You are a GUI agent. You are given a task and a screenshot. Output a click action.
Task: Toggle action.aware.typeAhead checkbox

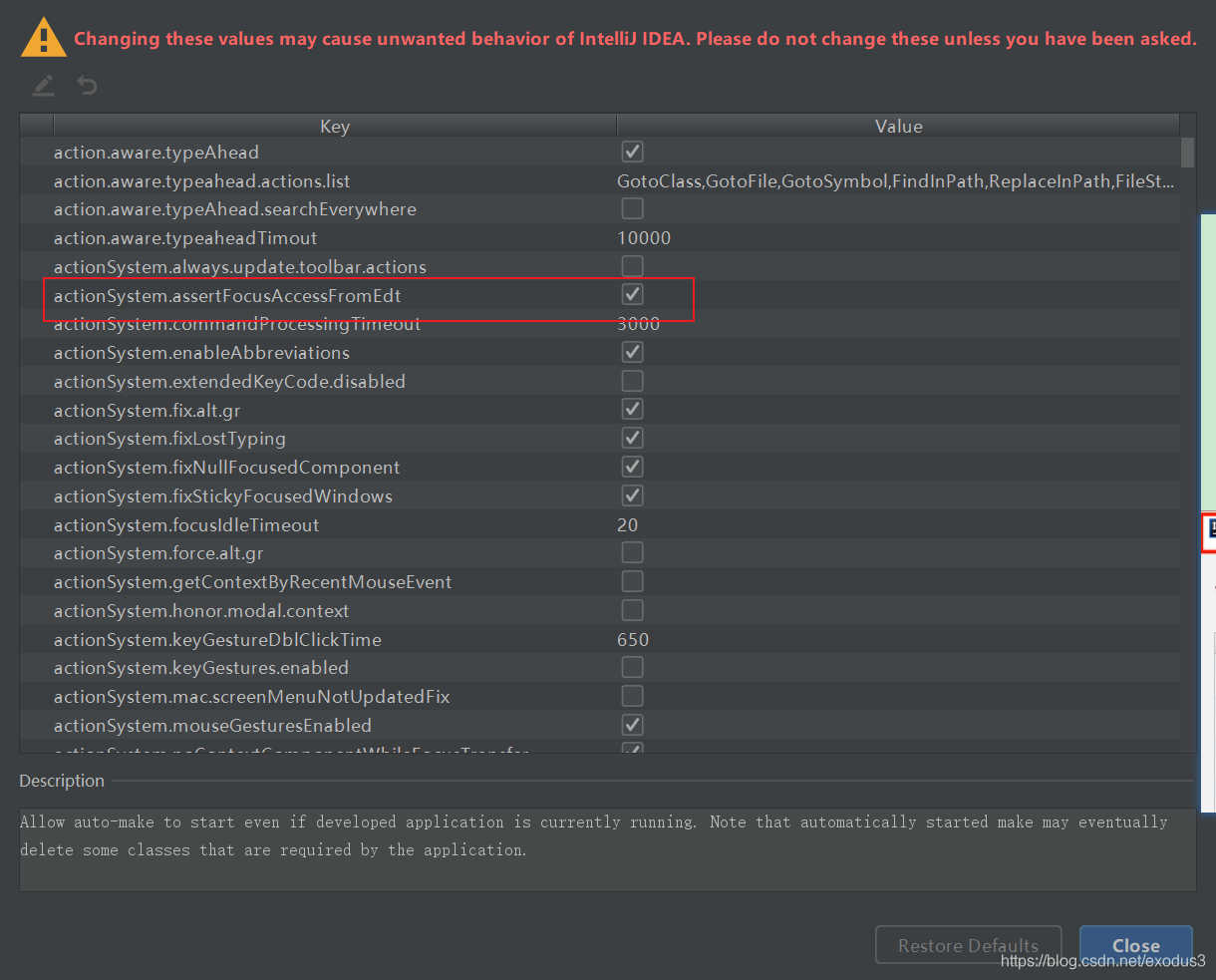tap(632, 152)
